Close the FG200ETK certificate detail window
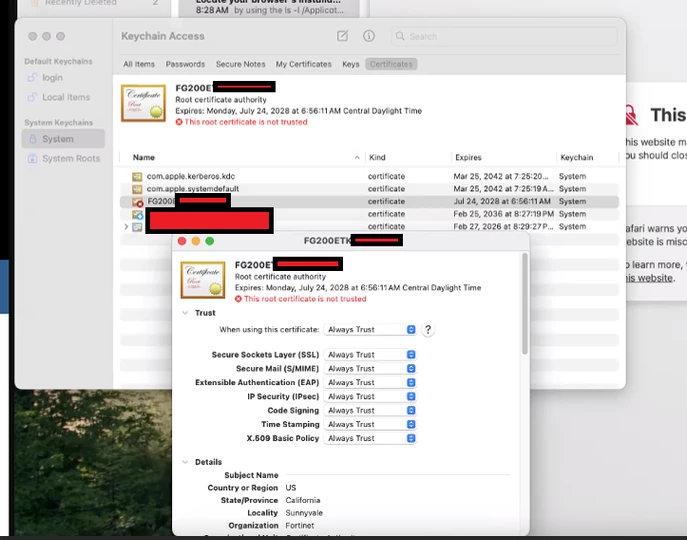The image size is (687, 540). 182,241
